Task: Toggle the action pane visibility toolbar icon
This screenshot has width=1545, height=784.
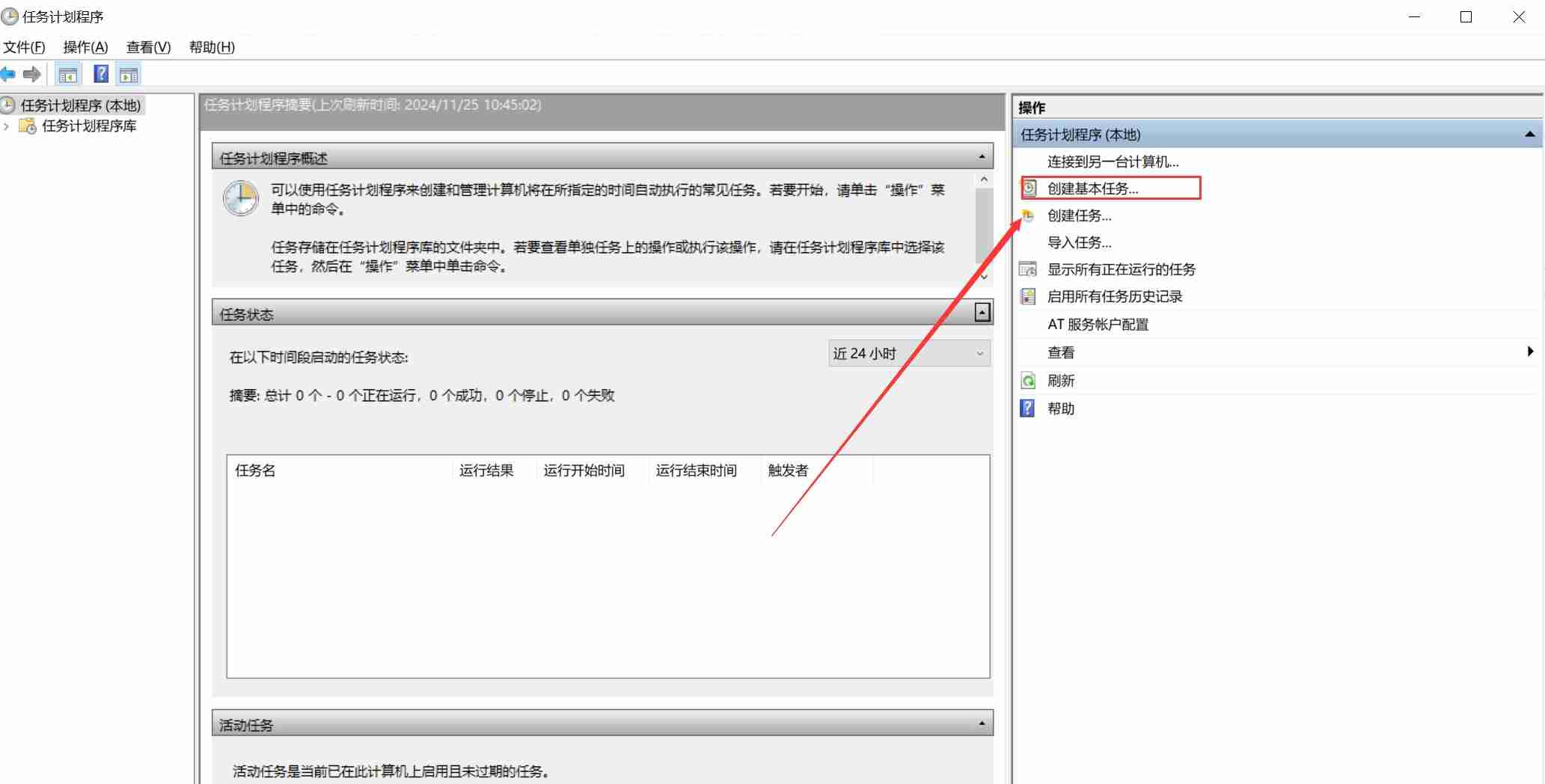Action: click(129, 73)
